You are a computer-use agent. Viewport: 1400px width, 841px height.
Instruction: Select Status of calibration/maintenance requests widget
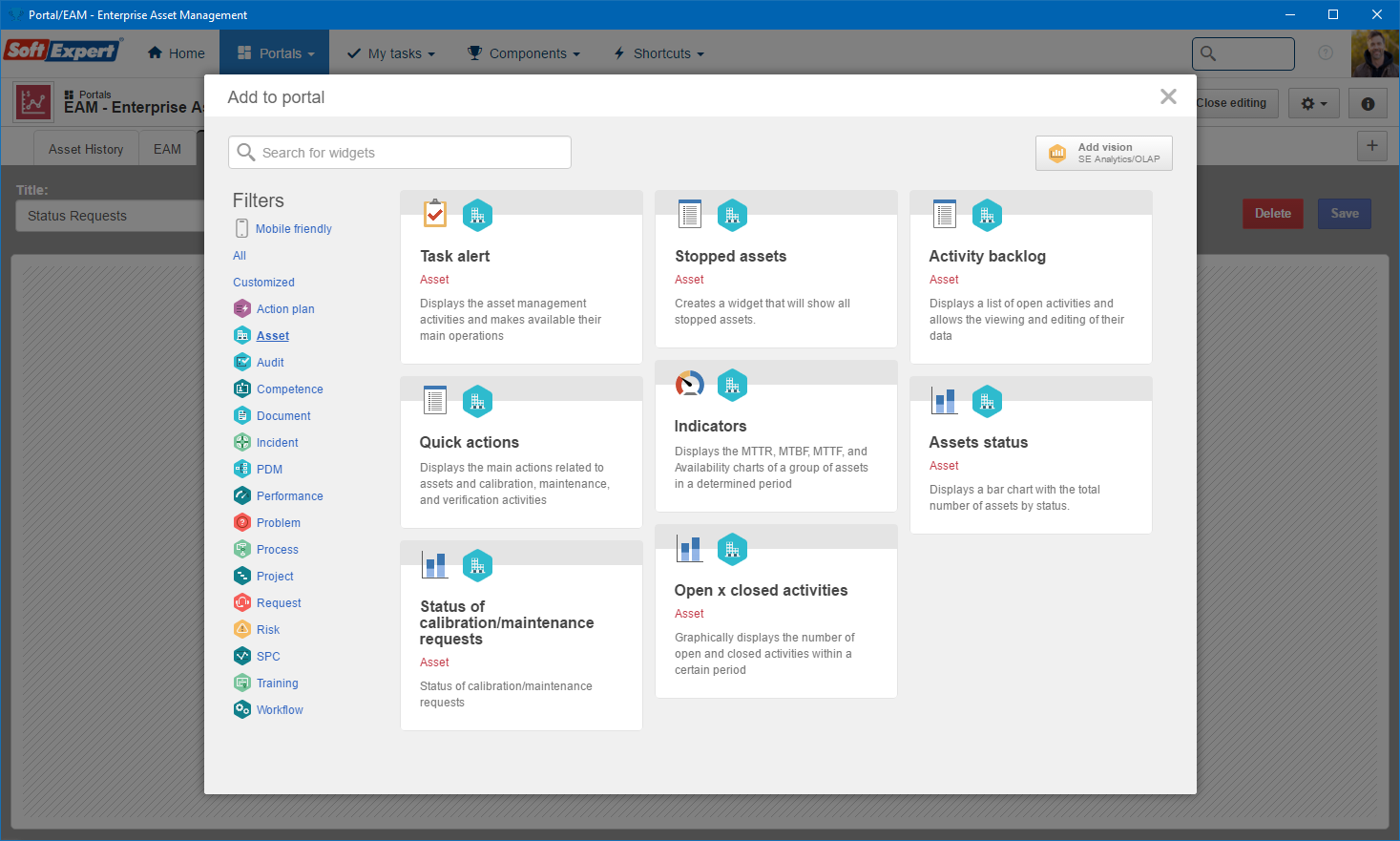(x=521, y=636)
